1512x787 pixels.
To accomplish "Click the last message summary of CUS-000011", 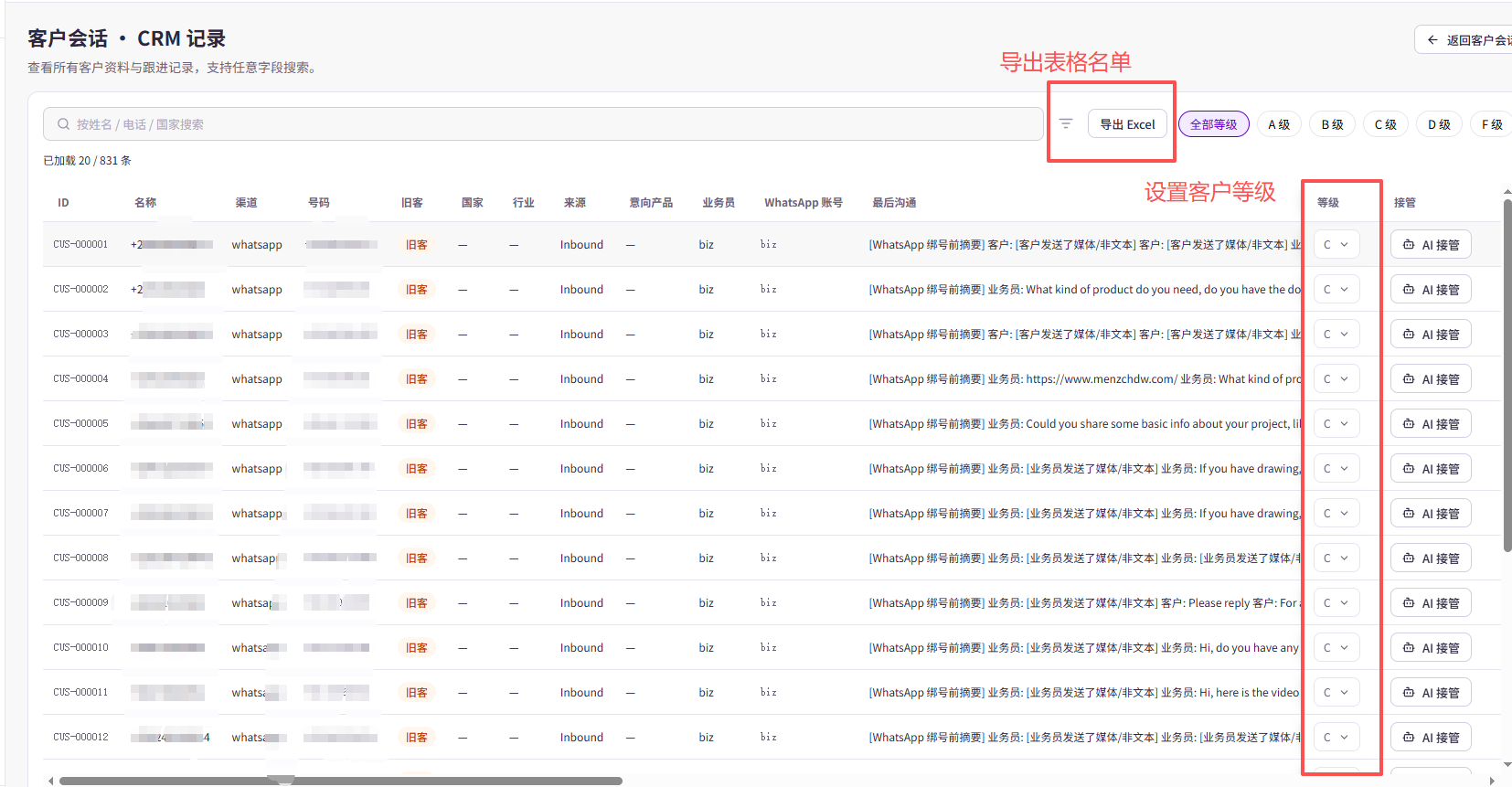I will (1084, 693).
